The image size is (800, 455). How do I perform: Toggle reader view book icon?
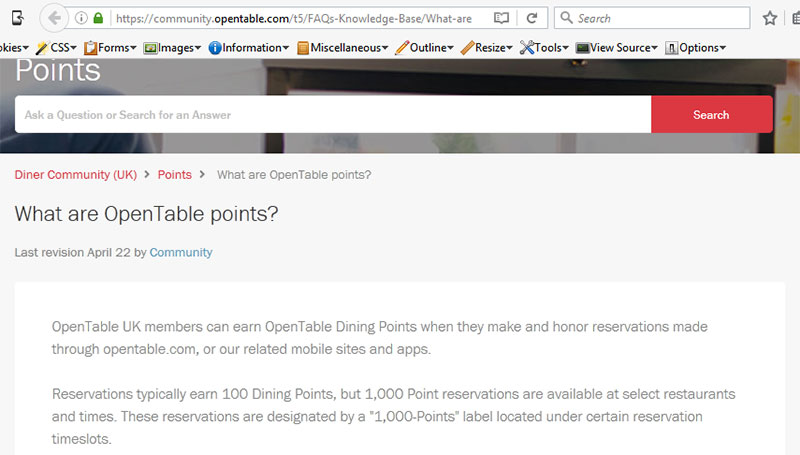[502, 18]
